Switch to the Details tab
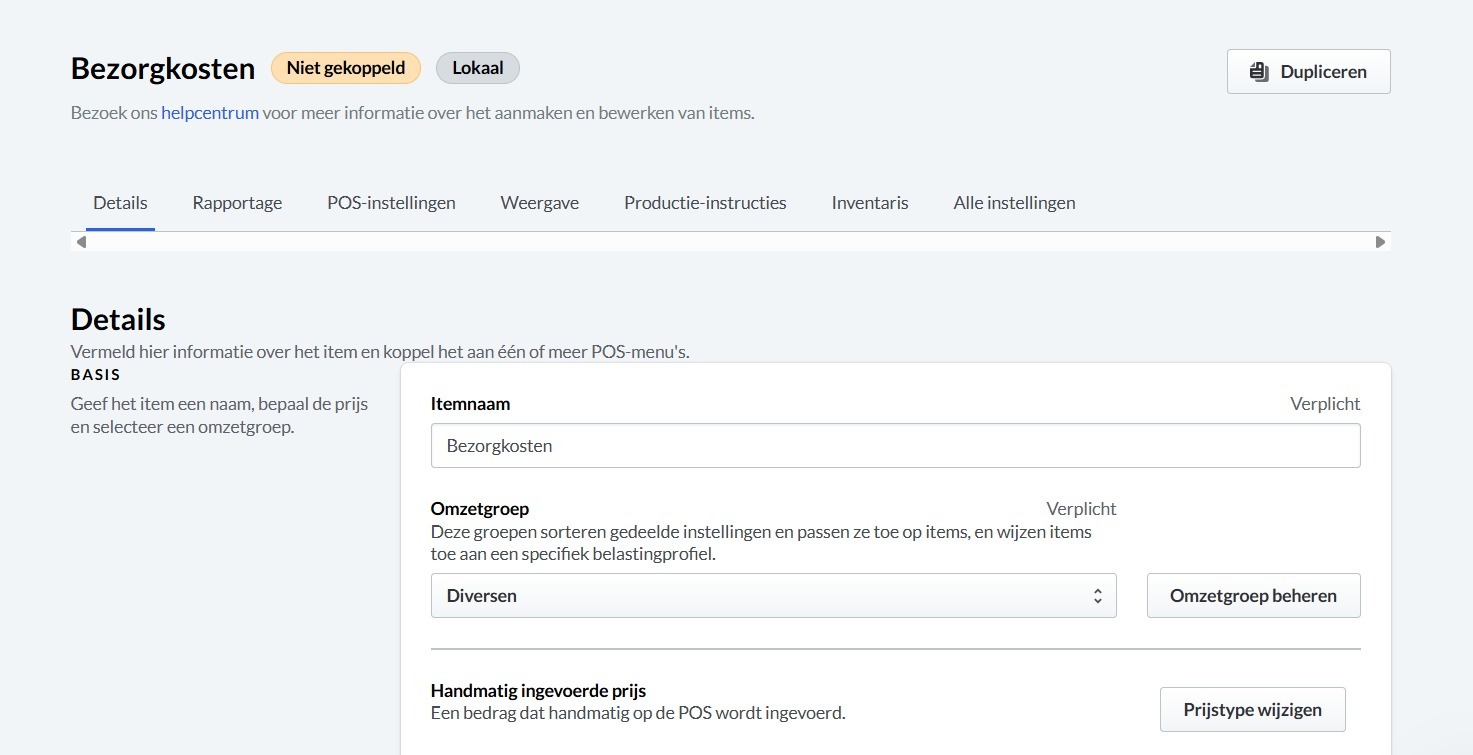The height and width of the screenshot is (755, 1473). [x=120, y=203]
